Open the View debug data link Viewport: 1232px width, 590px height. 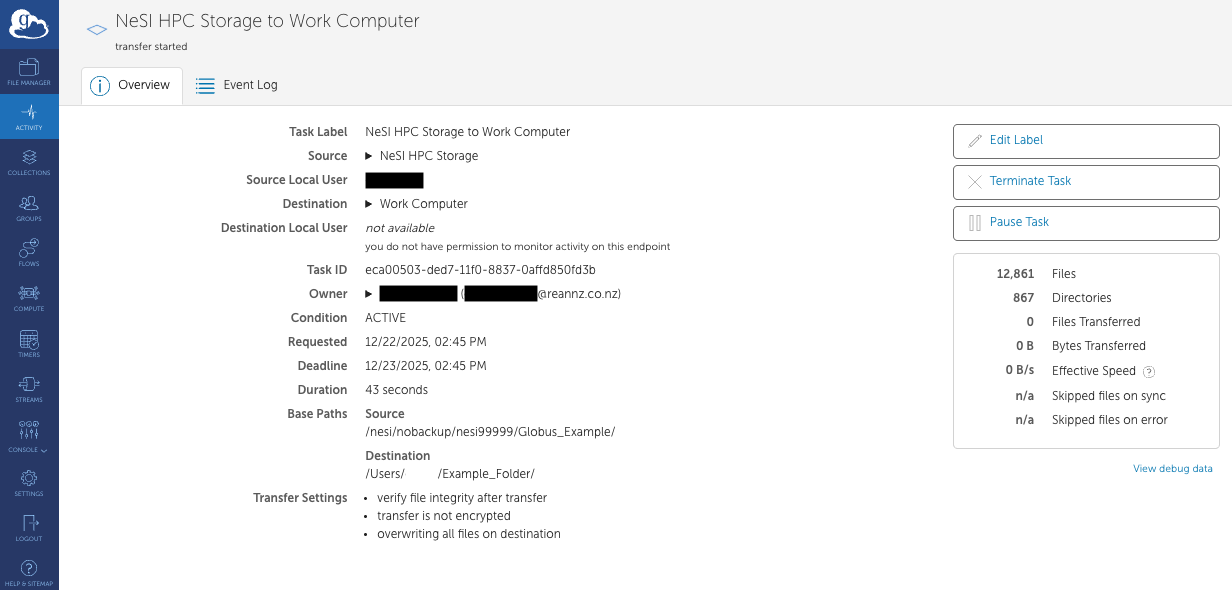point(1172,469)
